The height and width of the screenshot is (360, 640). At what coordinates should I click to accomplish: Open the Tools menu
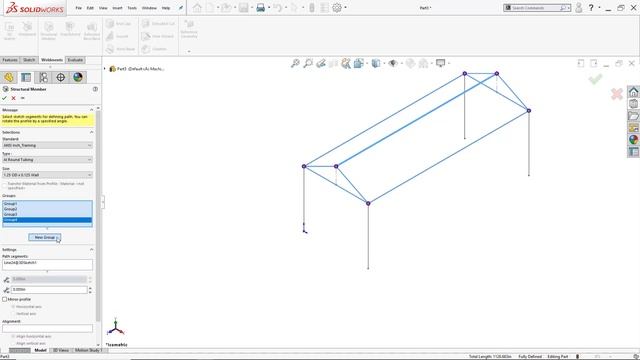[132, 8]
